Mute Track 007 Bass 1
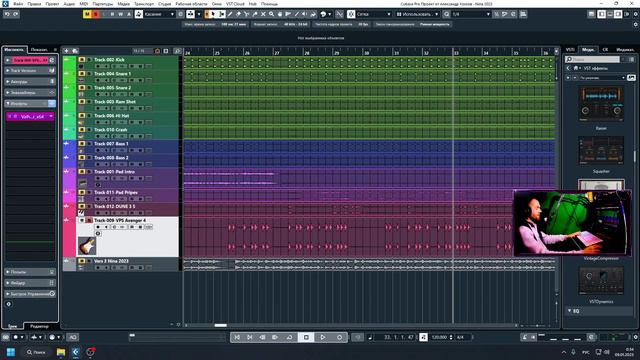Image resolution: width=640 pixels, height=360 pixels. click(82, 144)
